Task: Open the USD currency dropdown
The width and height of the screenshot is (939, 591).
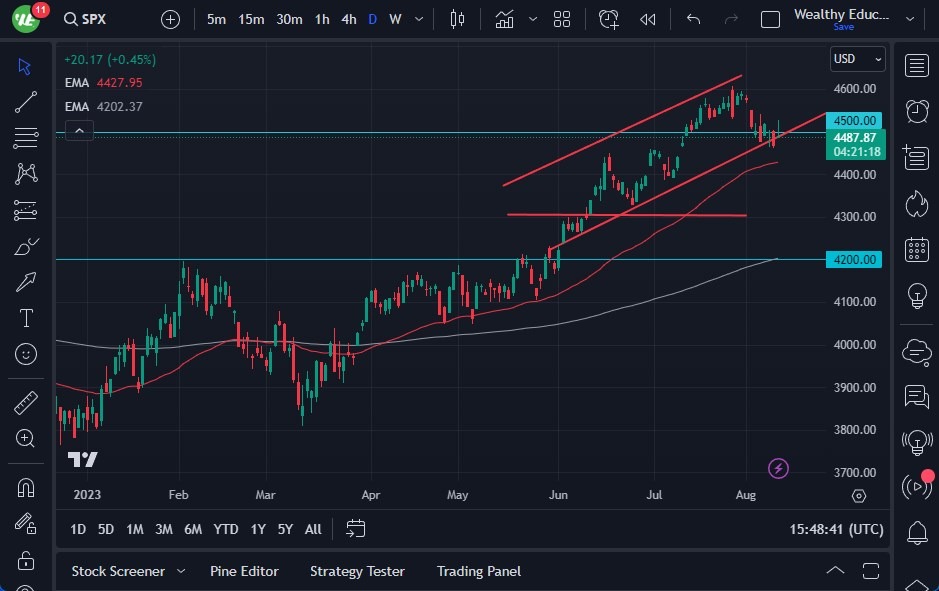Action: 857,59
